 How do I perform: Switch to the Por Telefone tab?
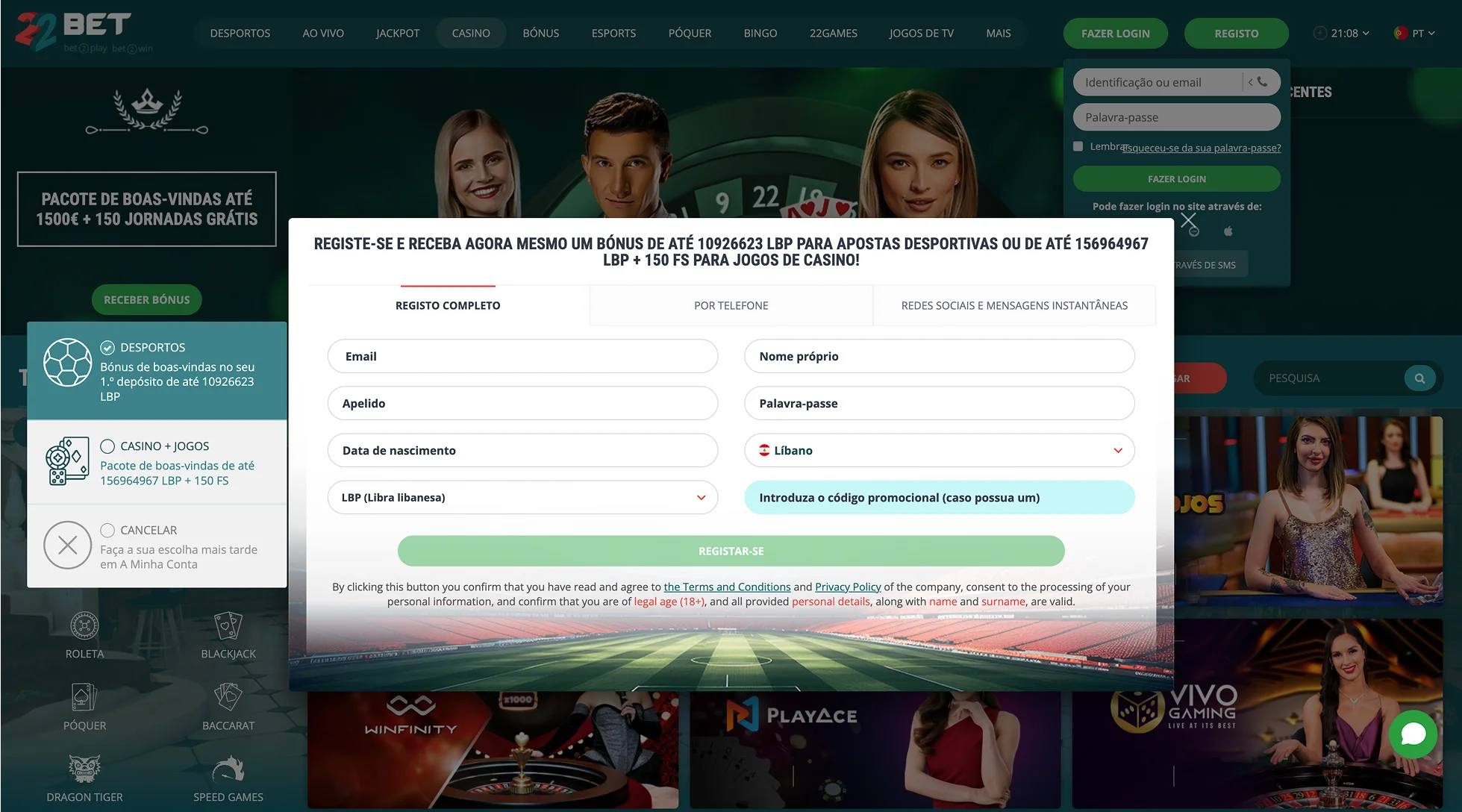coord(731,305)
